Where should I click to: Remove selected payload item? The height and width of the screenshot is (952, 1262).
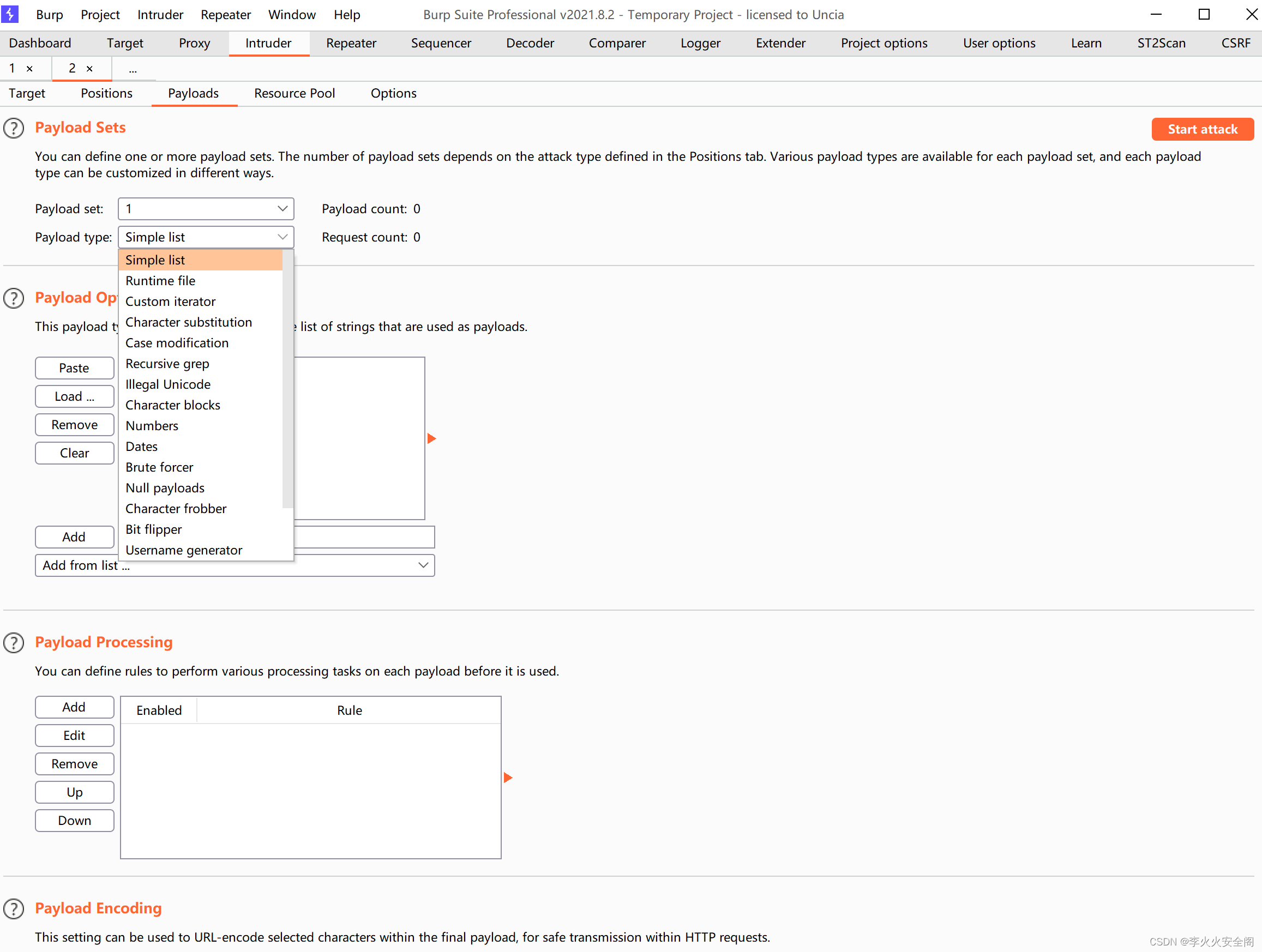75,425
